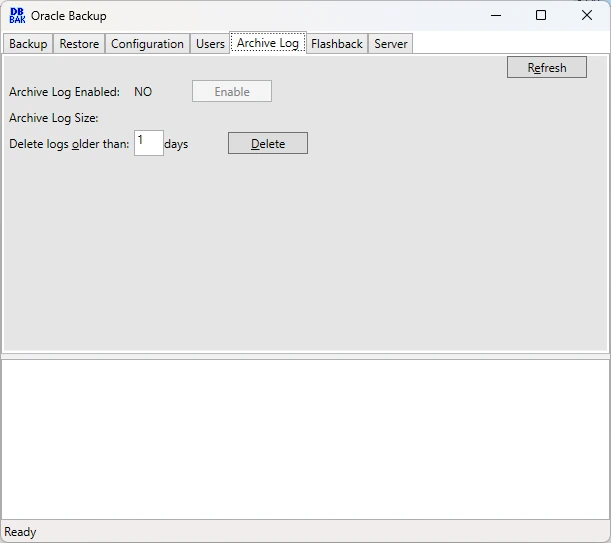Image resolution: width=611 pixels, height=543 pixels.
Task: Switch to the Backup tab
Action: (x=28, y=44)
